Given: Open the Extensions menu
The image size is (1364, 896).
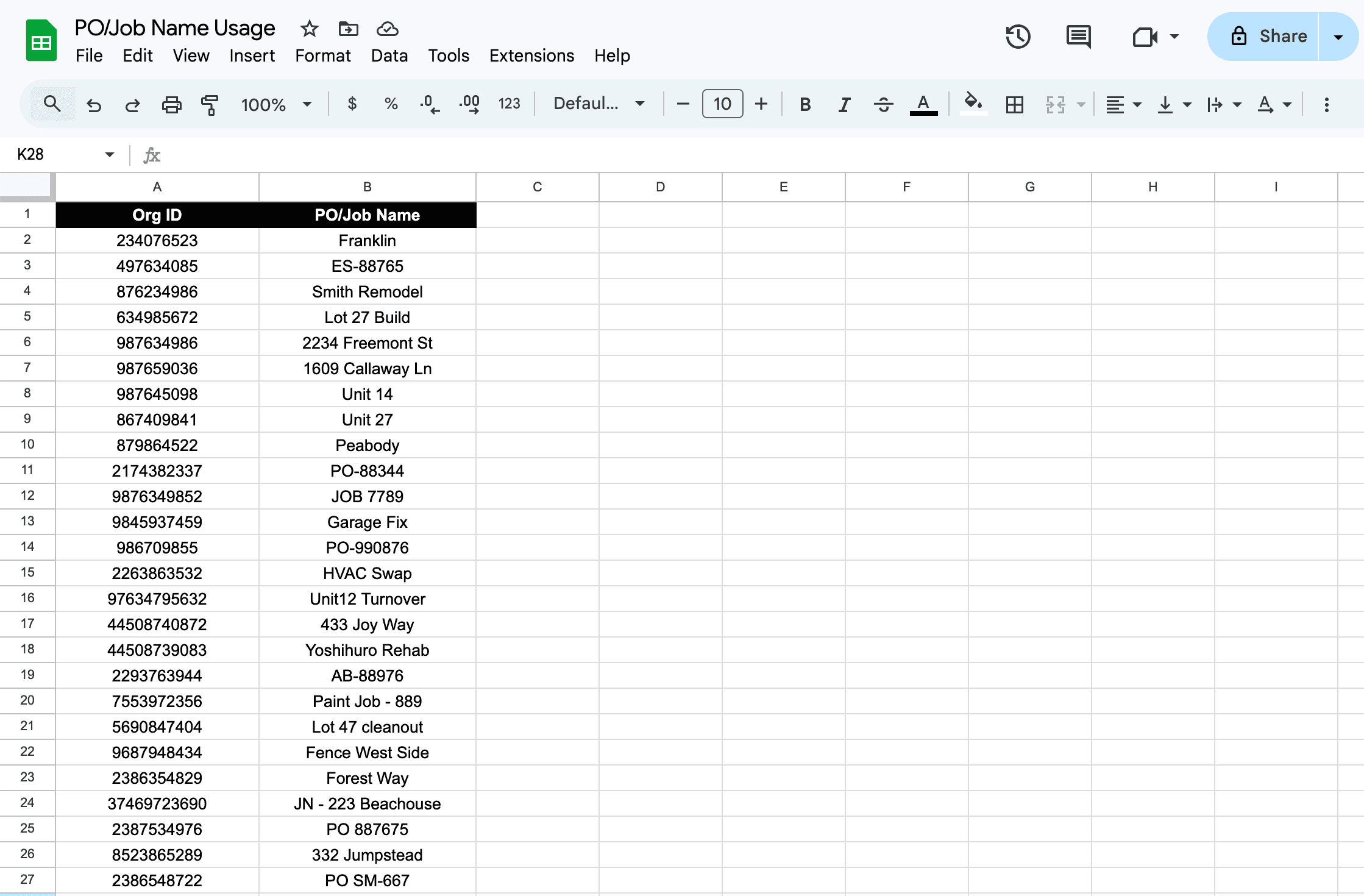Looking at the screenshot, I should tap(531, 55).
